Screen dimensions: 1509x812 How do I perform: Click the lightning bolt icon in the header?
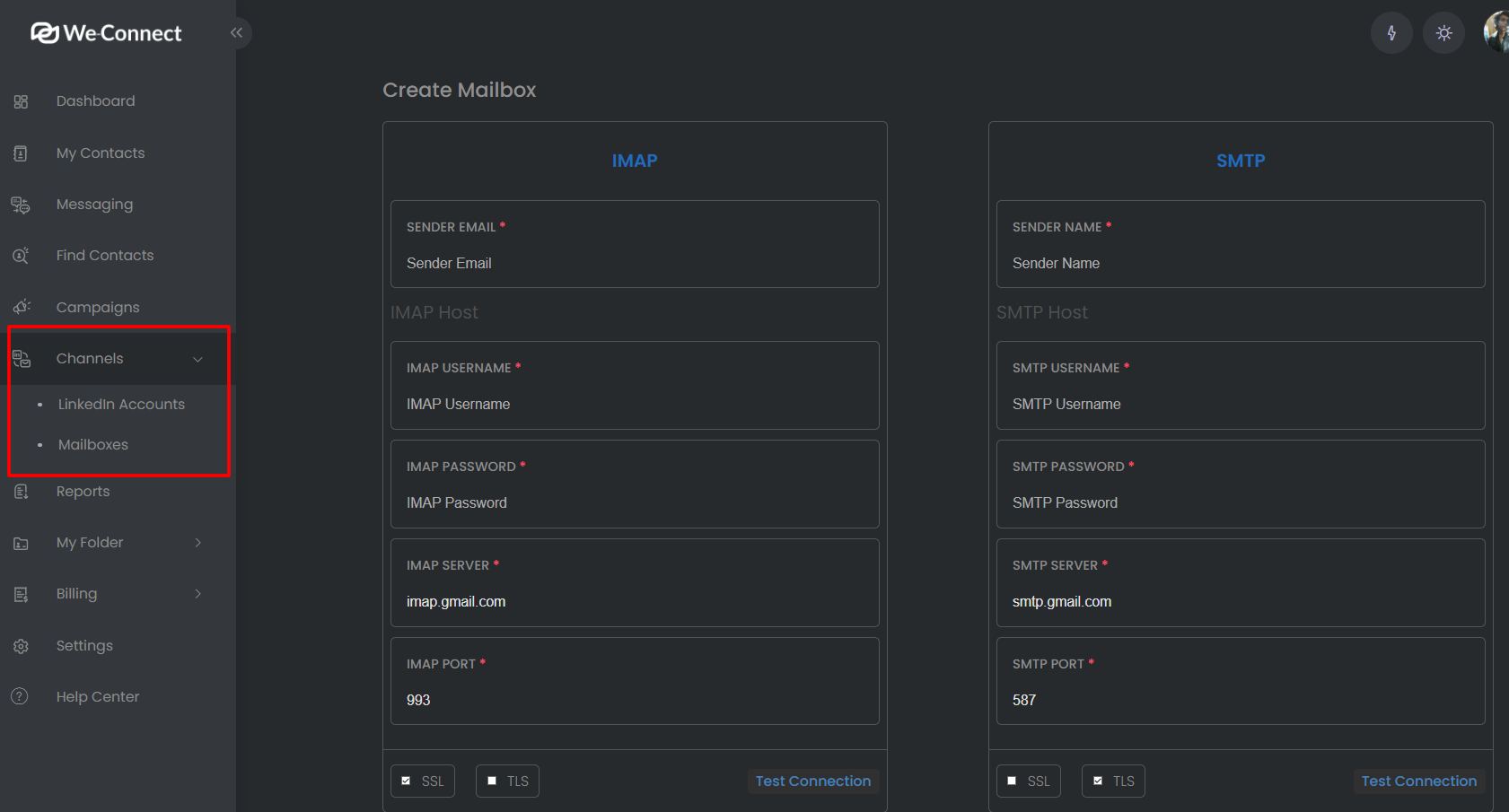[1391, 32]
